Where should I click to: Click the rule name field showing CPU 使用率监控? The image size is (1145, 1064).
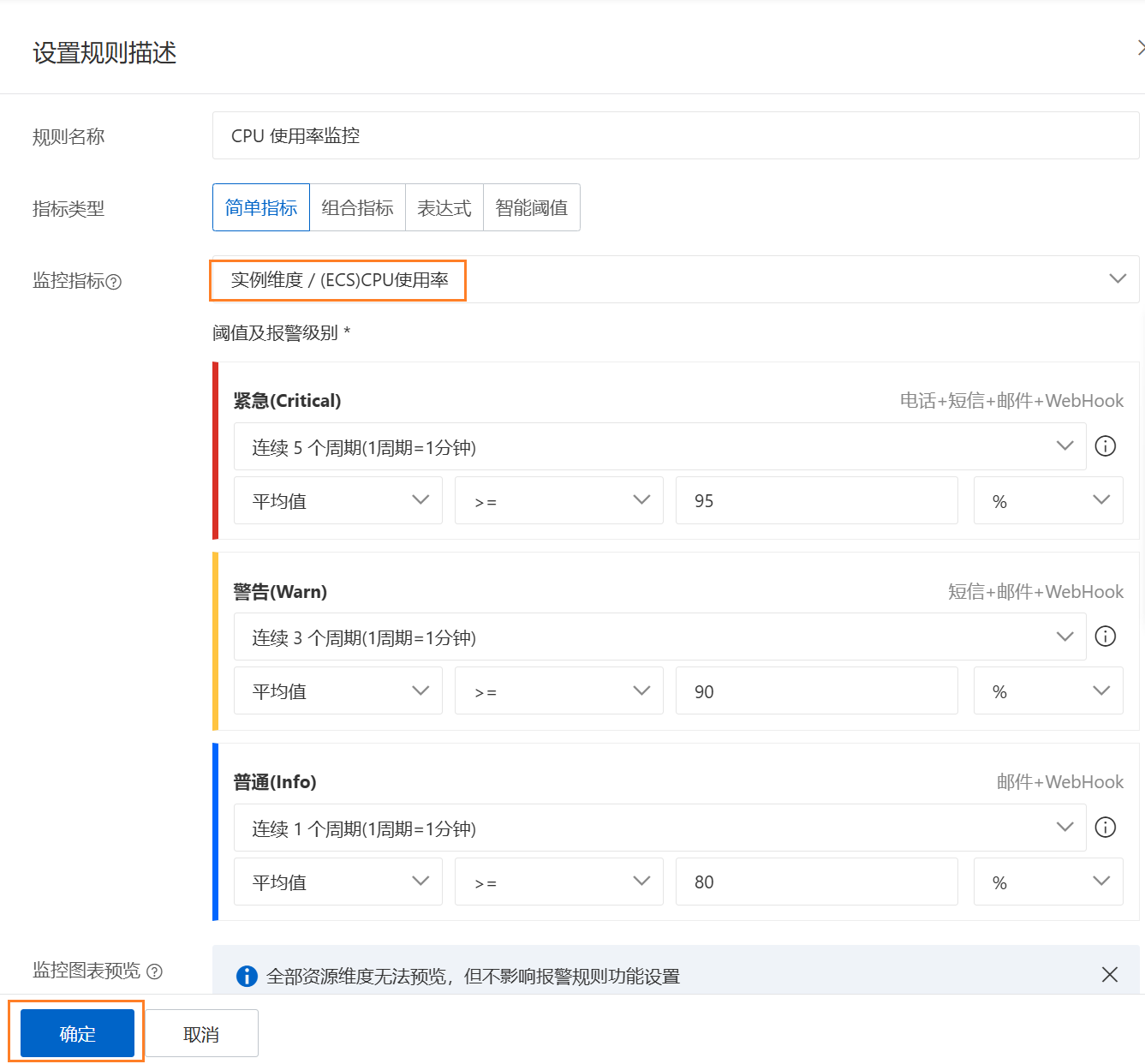(x=676, y=134)
